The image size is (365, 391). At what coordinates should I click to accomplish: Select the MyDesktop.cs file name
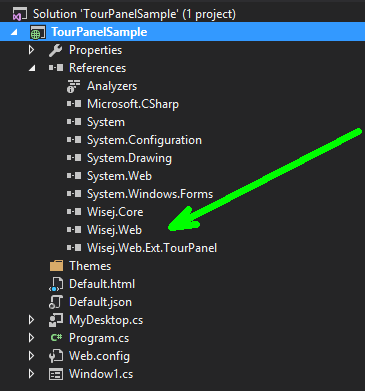pyautogui.click(x=106, y=320)
